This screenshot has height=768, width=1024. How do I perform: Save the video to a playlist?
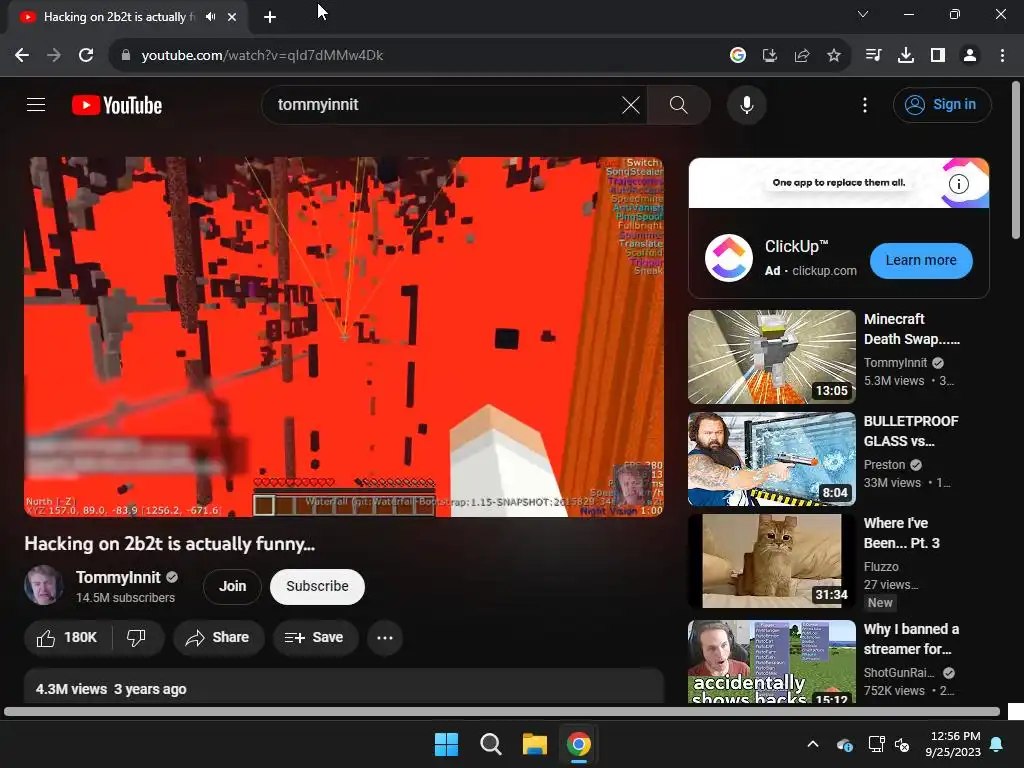tap(315, 637)
